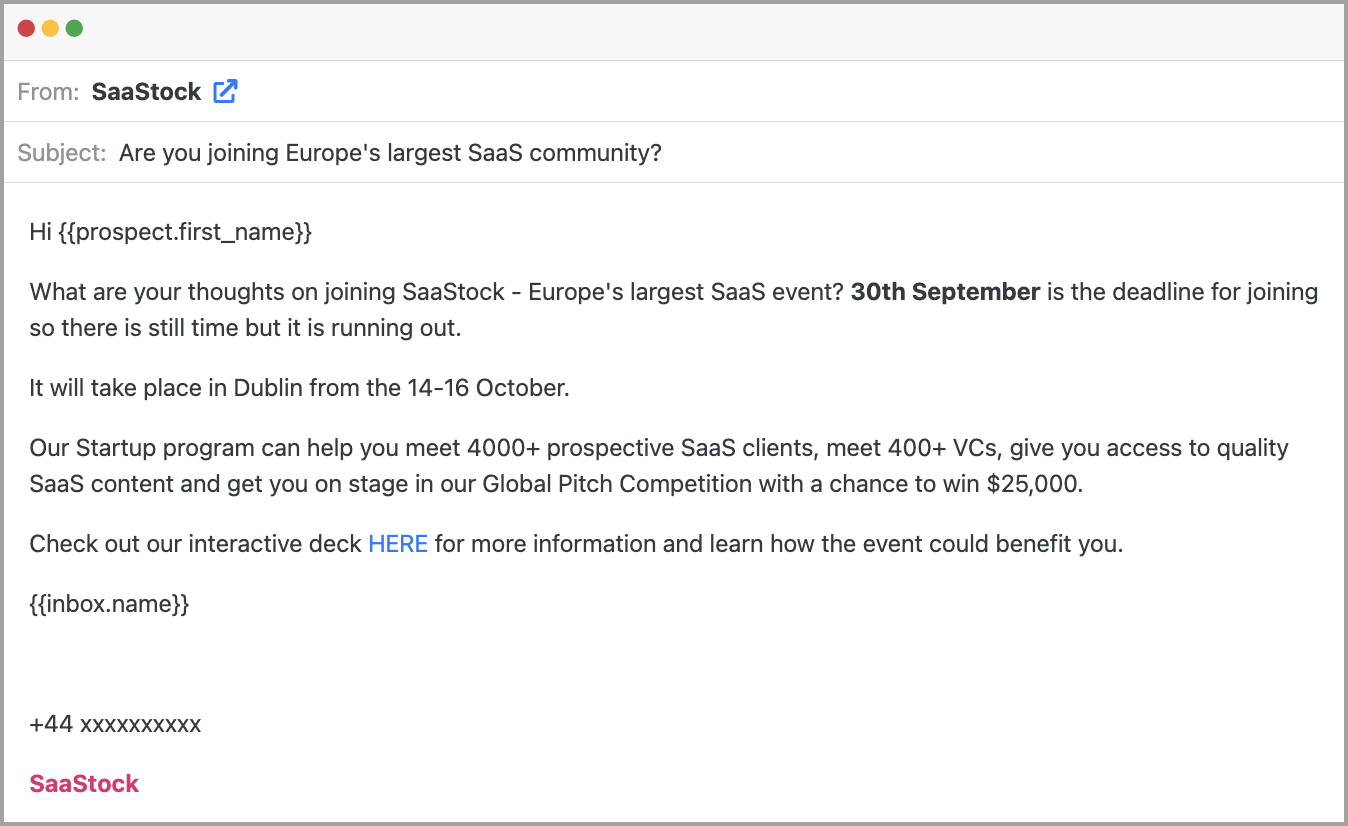Click the red close window button

tap(26, 28)
